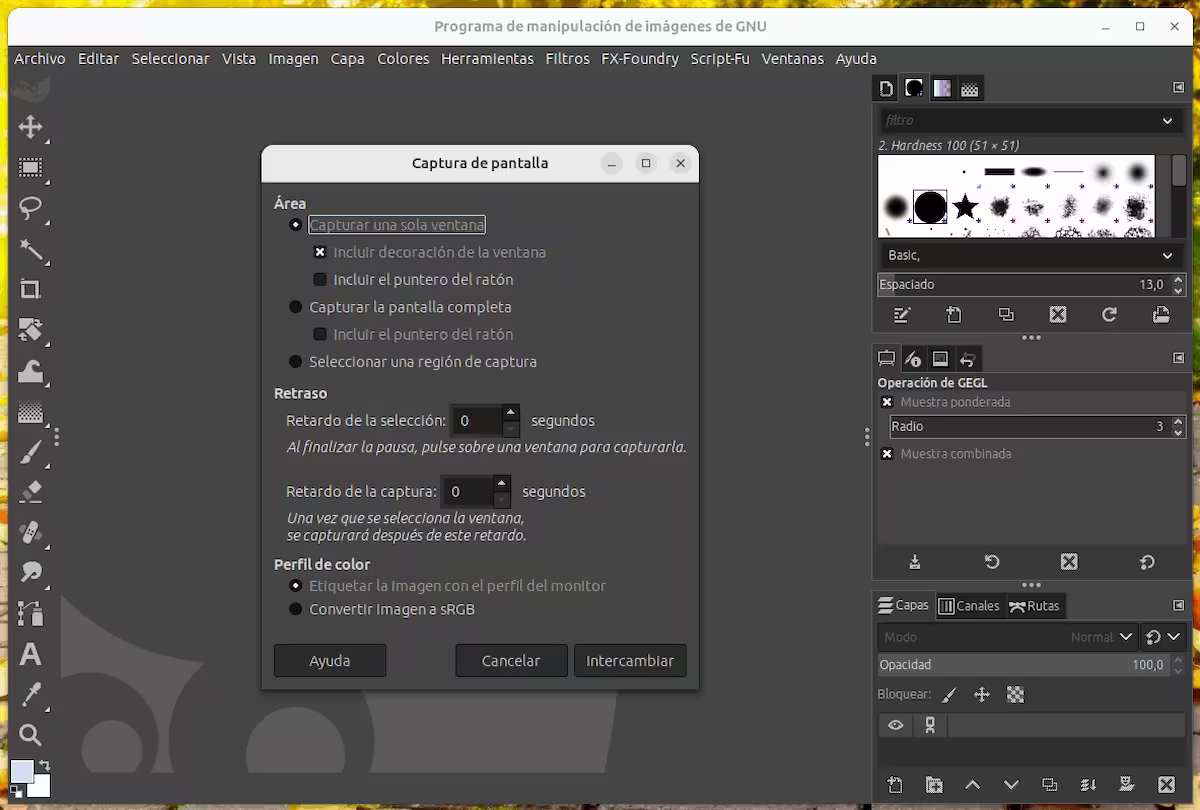The height and width of the screenshot is (810, 1200).
Task: Increase the Radio value stepper
Action: (x=1178, y=421)
